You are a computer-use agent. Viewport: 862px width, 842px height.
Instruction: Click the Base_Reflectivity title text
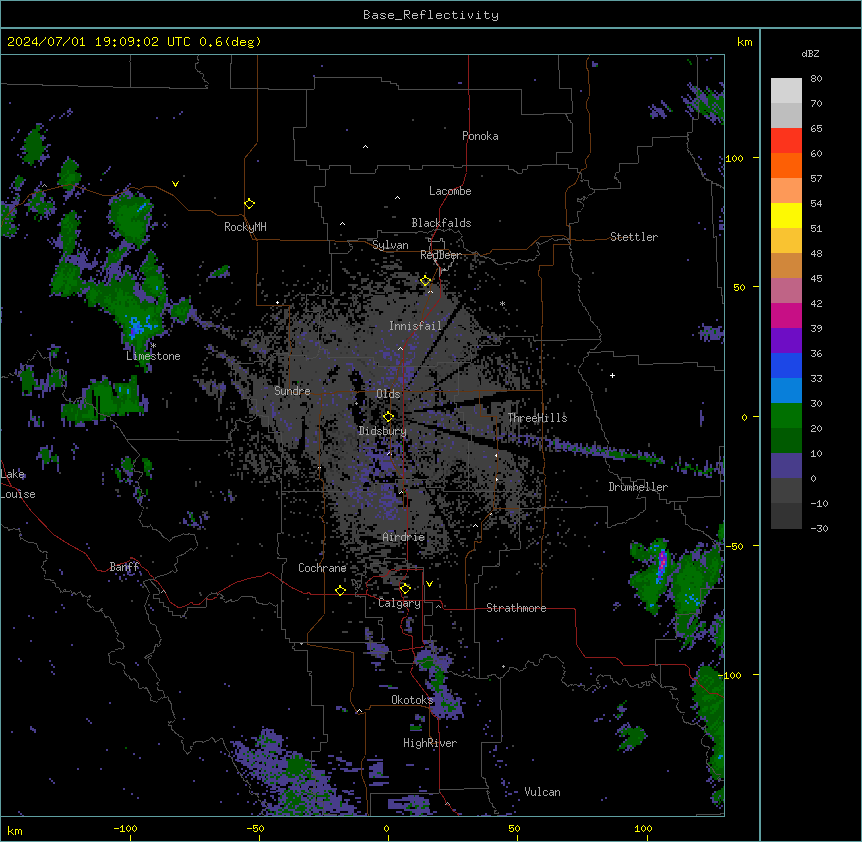[431, 15]
